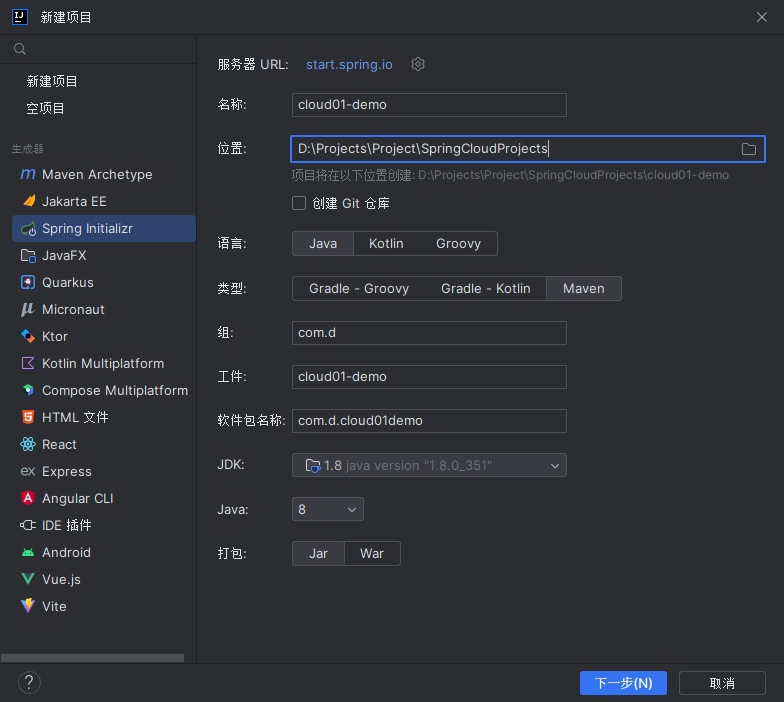The image size is (784, 702).
Task: Select Jar packaging
Action: (x=318, y=554)
